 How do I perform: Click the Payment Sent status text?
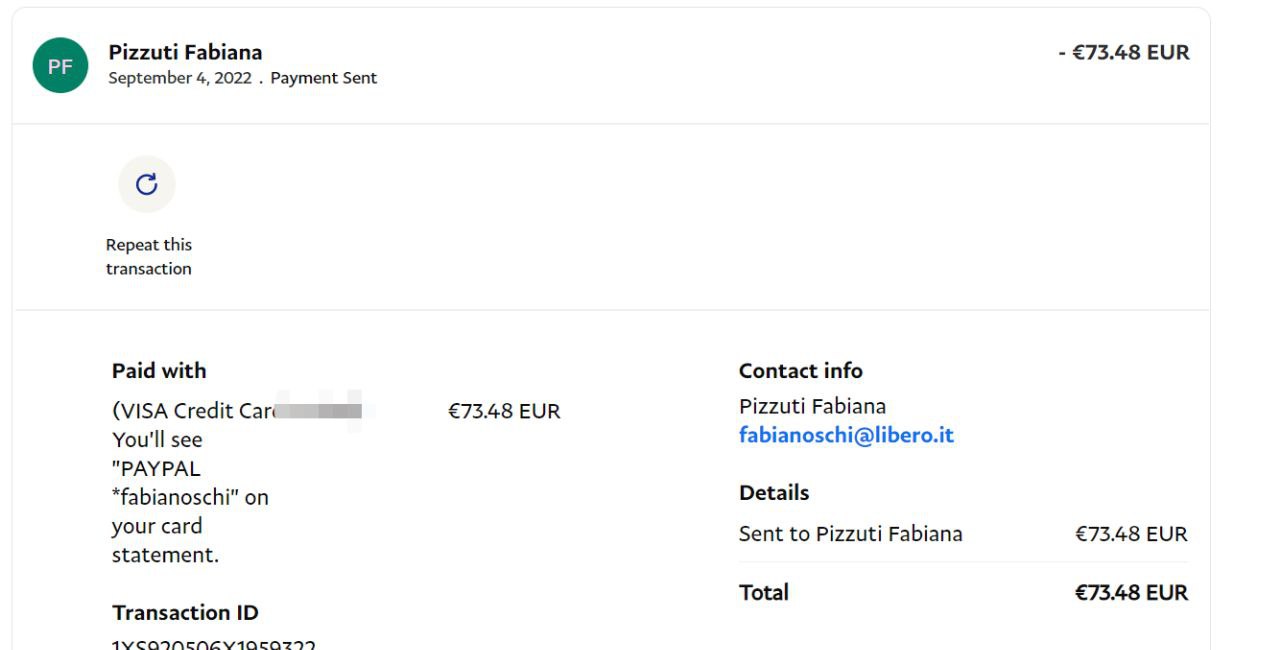point(323,78)
